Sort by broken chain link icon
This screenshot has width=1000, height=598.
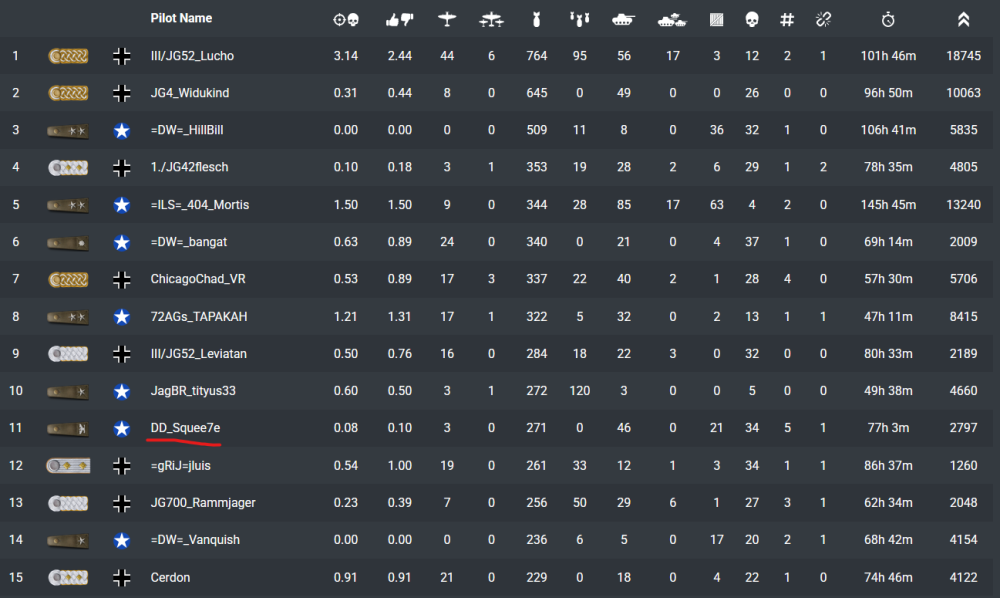(823, 19)
